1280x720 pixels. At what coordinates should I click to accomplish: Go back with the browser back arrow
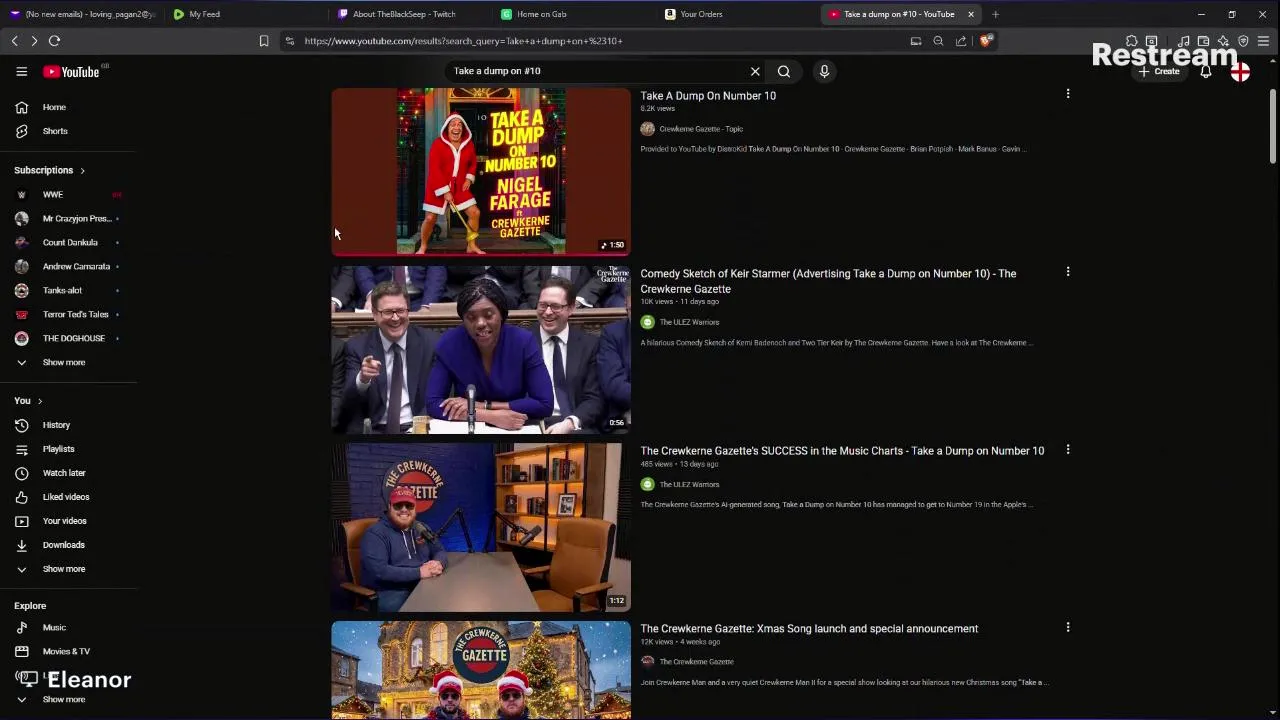(x=14, y=41)
